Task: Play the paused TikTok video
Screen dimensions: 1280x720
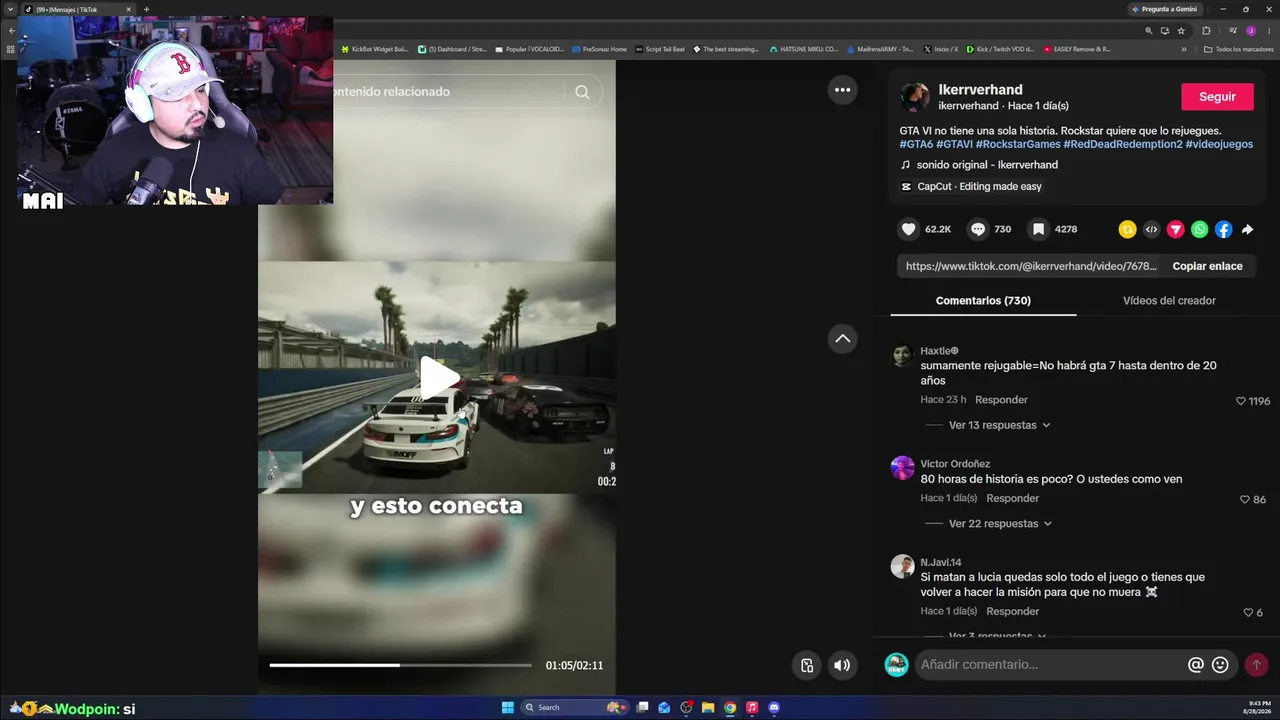Action: pos(438,378)
